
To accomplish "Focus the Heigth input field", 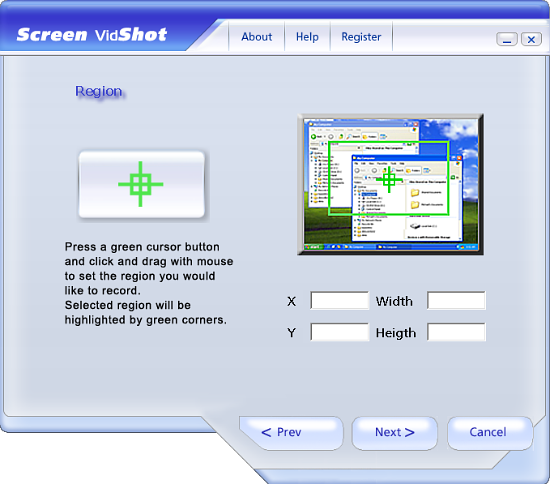I will [x=456, y=332].
